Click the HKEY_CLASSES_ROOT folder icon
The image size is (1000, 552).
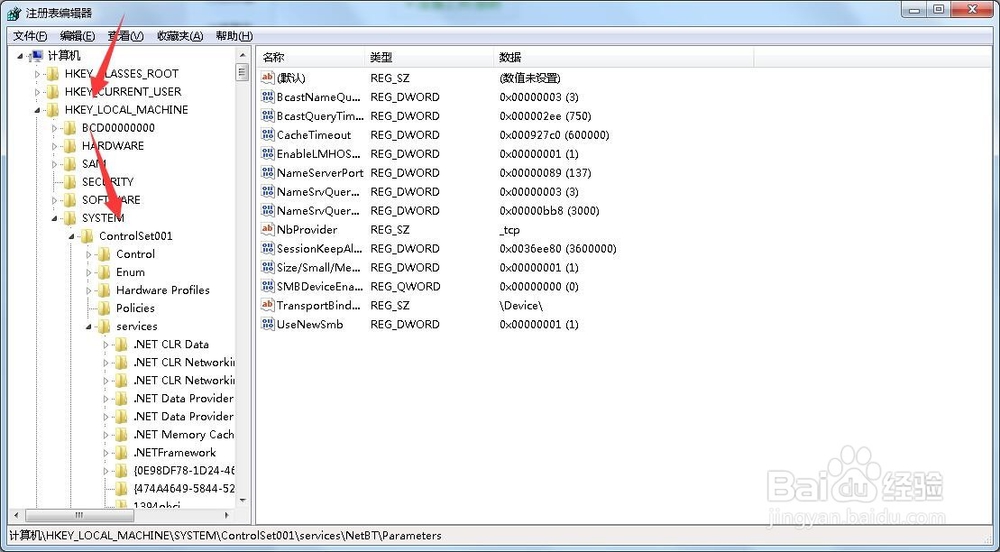click(x=53, y=74)
